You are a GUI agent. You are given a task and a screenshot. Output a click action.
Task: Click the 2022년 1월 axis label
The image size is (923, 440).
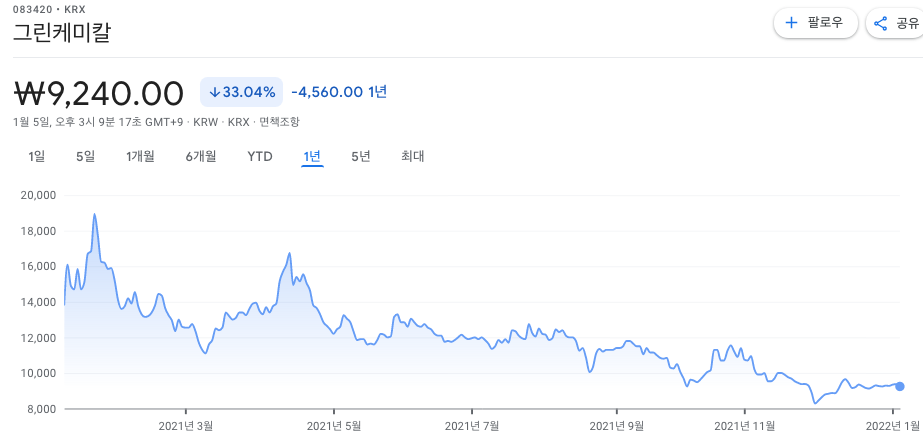tap(893, 426)
